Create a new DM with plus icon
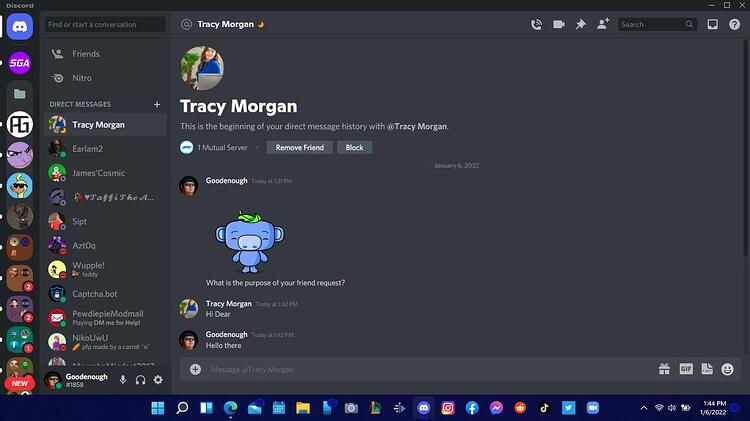This screenshot has width=750, height=421. pyautogui.click(x=157, y=104)
